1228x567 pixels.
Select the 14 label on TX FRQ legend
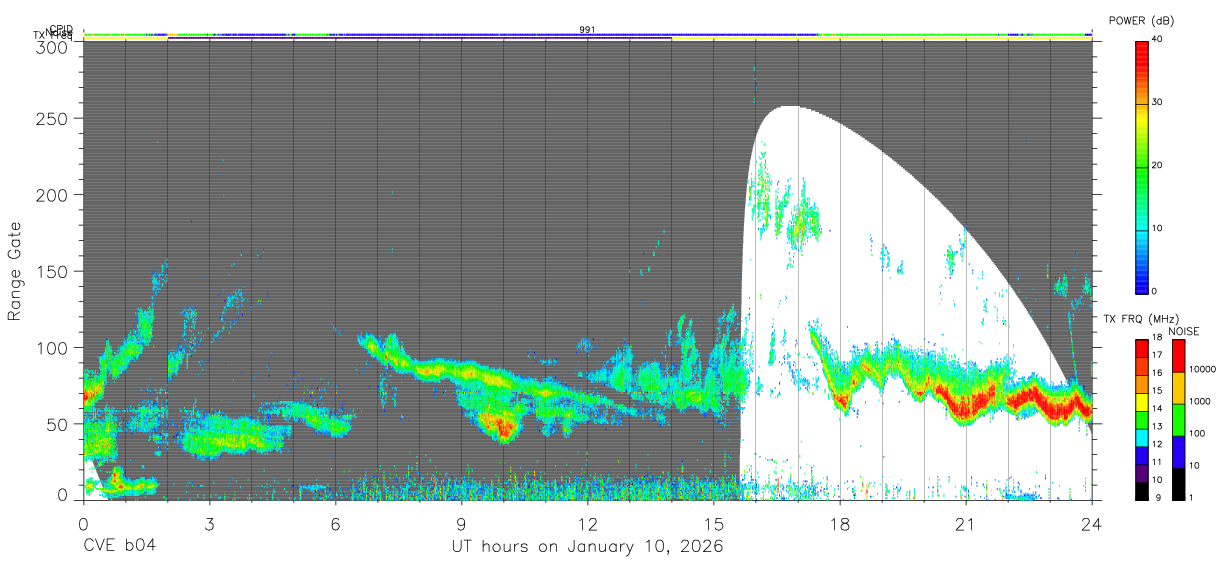[1158, 408]
